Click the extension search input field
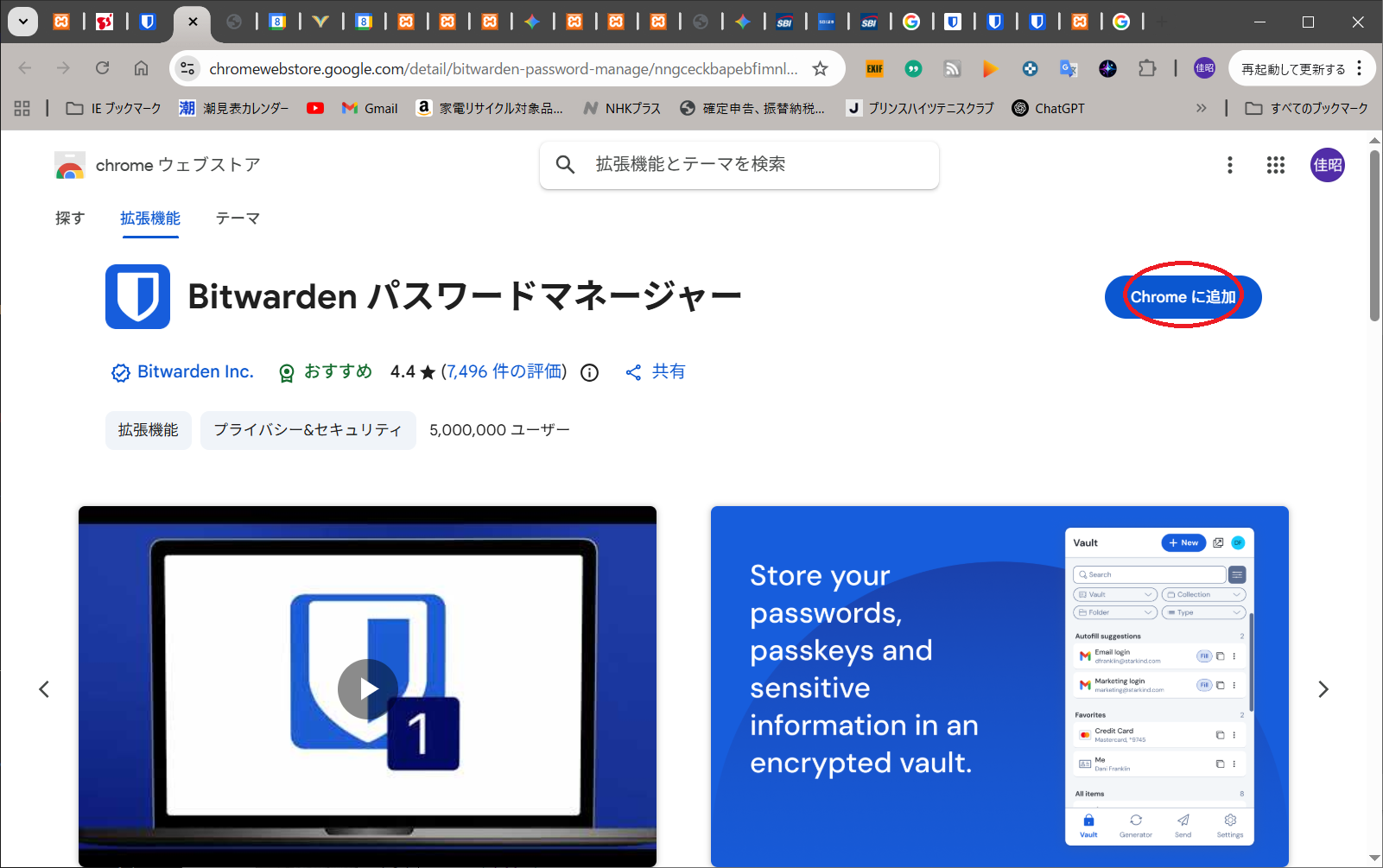Viewport: 1383px width, 868px height. (x=752, y=164)
